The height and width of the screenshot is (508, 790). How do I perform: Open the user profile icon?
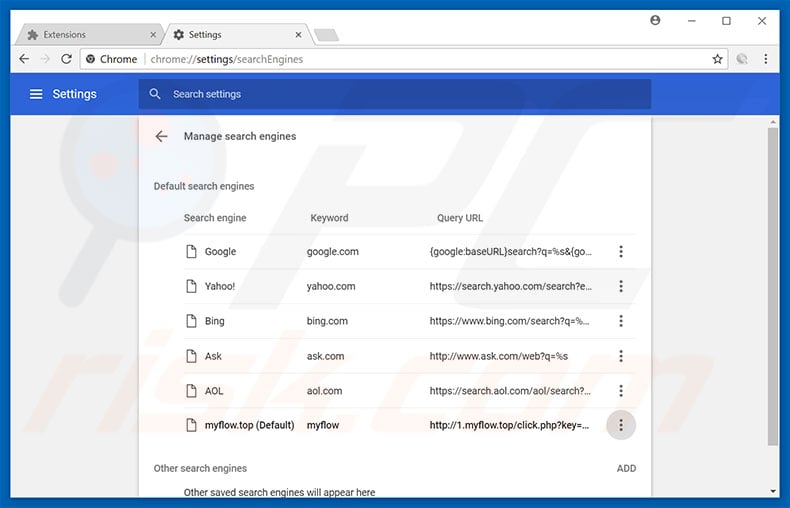click(655, 20)
